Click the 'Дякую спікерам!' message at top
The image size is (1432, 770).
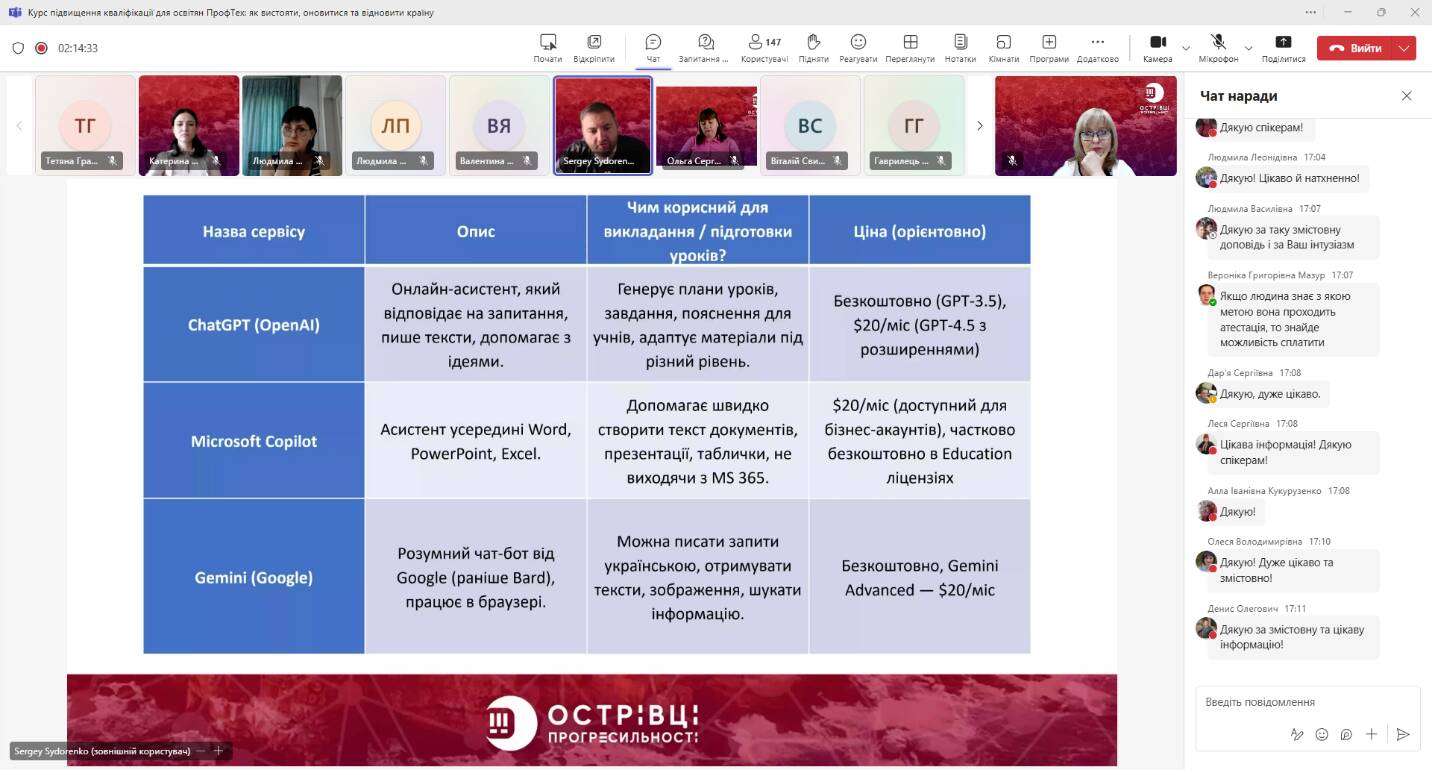pos(1261,127)
